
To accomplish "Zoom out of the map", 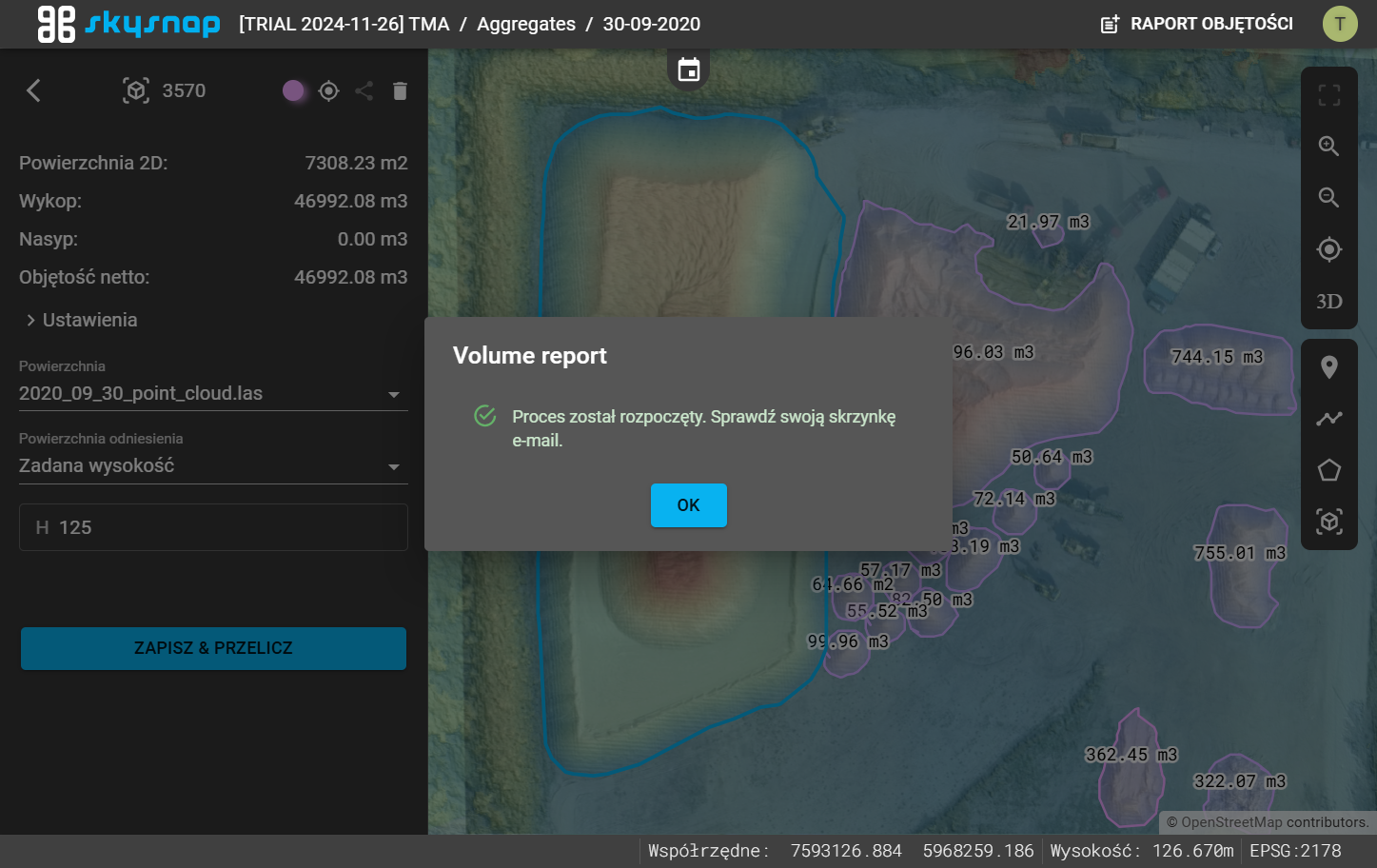I will click(1329, 197).
